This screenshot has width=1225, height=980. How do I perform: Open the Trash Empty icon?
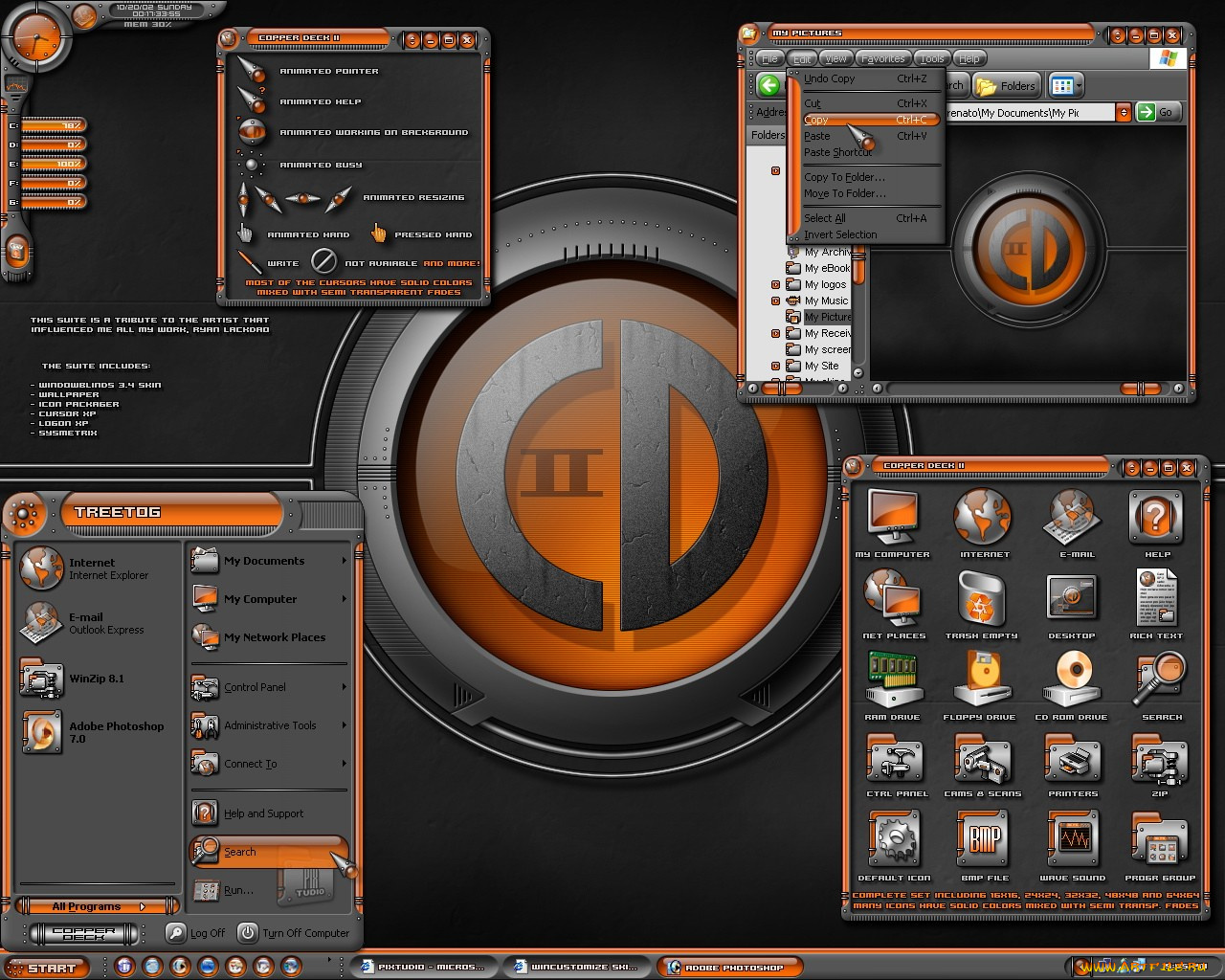coord(981,599)
